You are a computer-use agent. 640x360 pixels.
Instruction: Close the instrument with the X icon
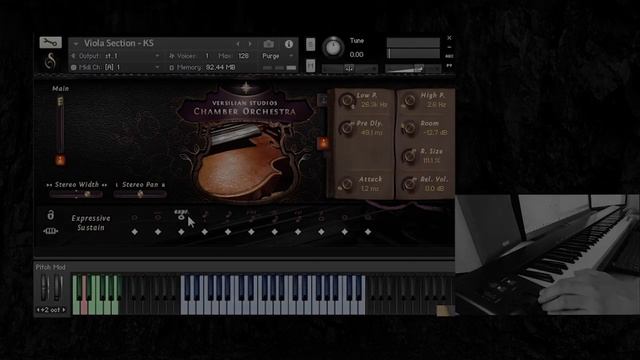tap(449, 38)
